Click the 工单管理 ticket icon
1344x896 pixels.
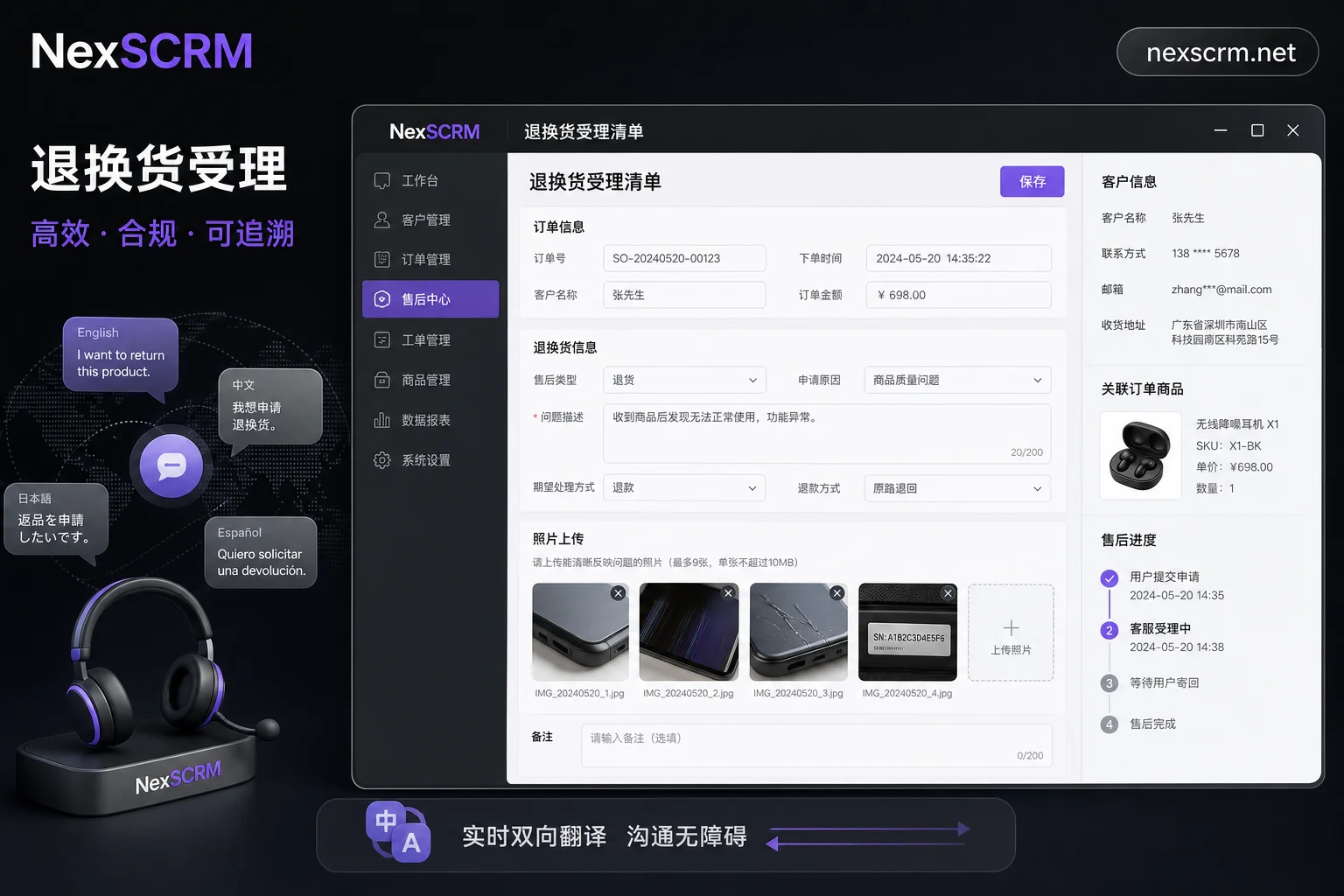pos(382,339)
